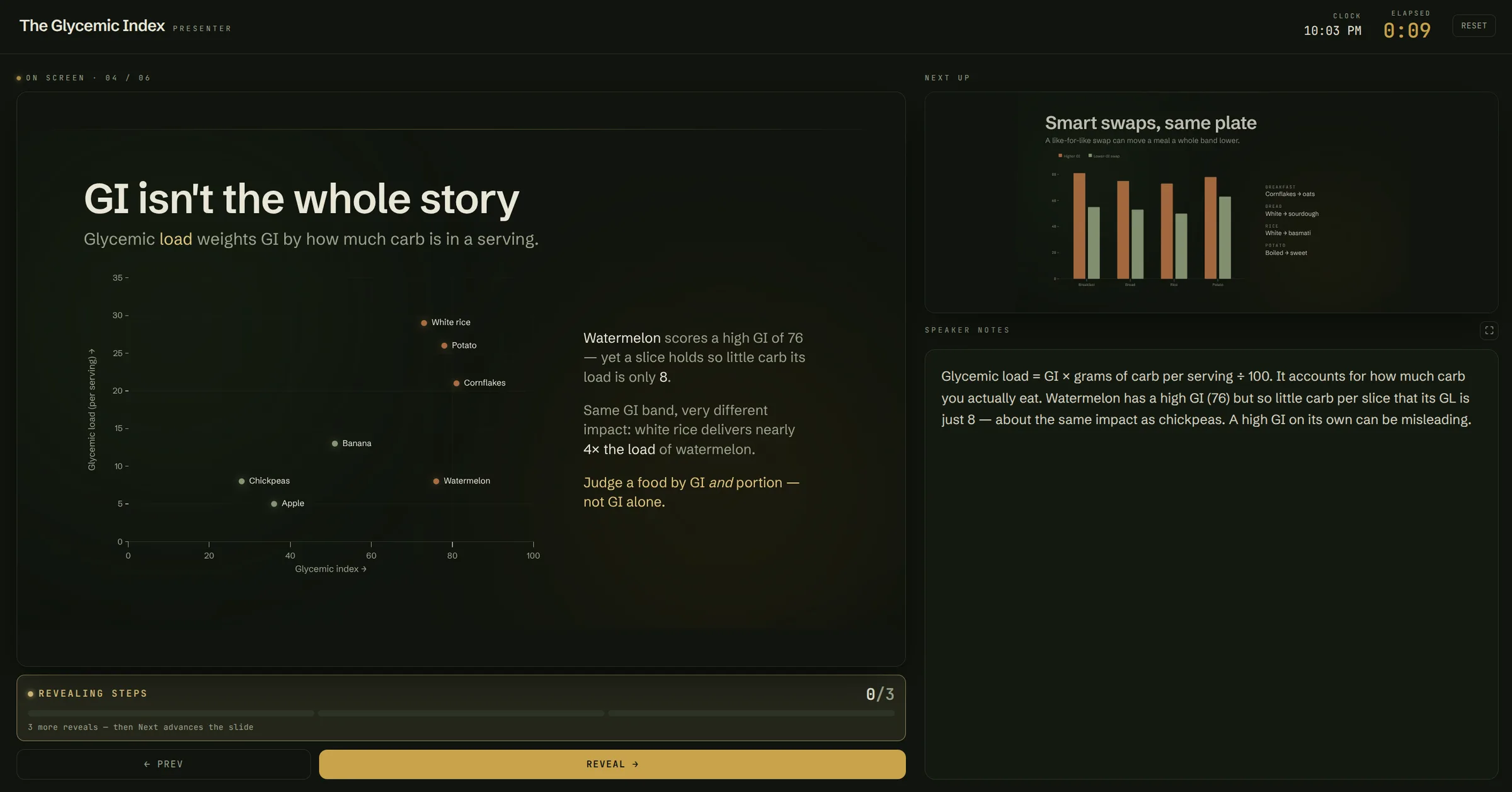Click the second reveal progress segment
The width and height of the screenshot is (1512, 792).
coord(461,713)
